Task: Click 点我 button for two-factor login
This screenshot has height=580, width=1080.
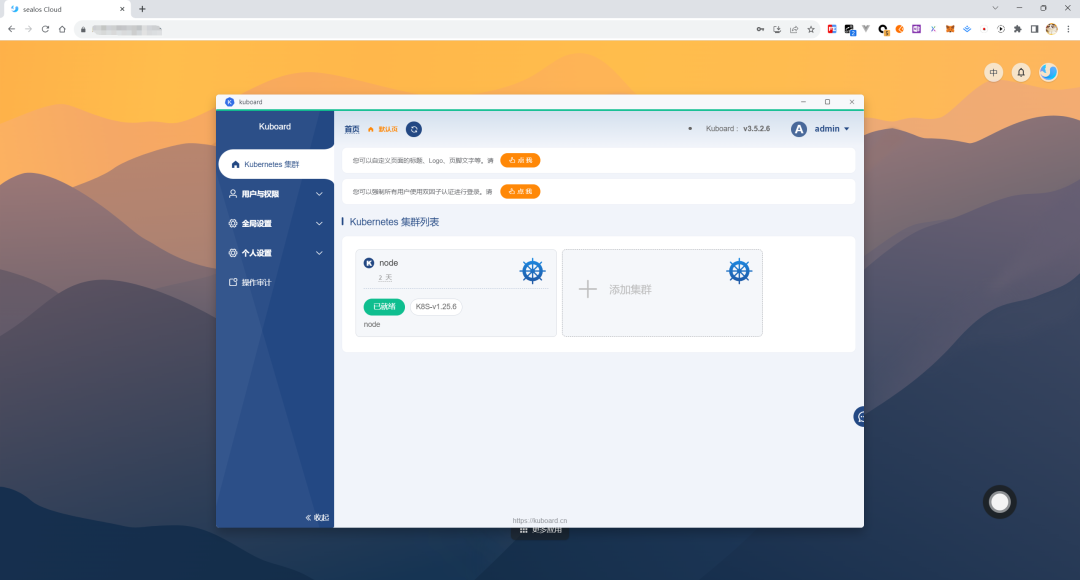Action: click(520, 191)
